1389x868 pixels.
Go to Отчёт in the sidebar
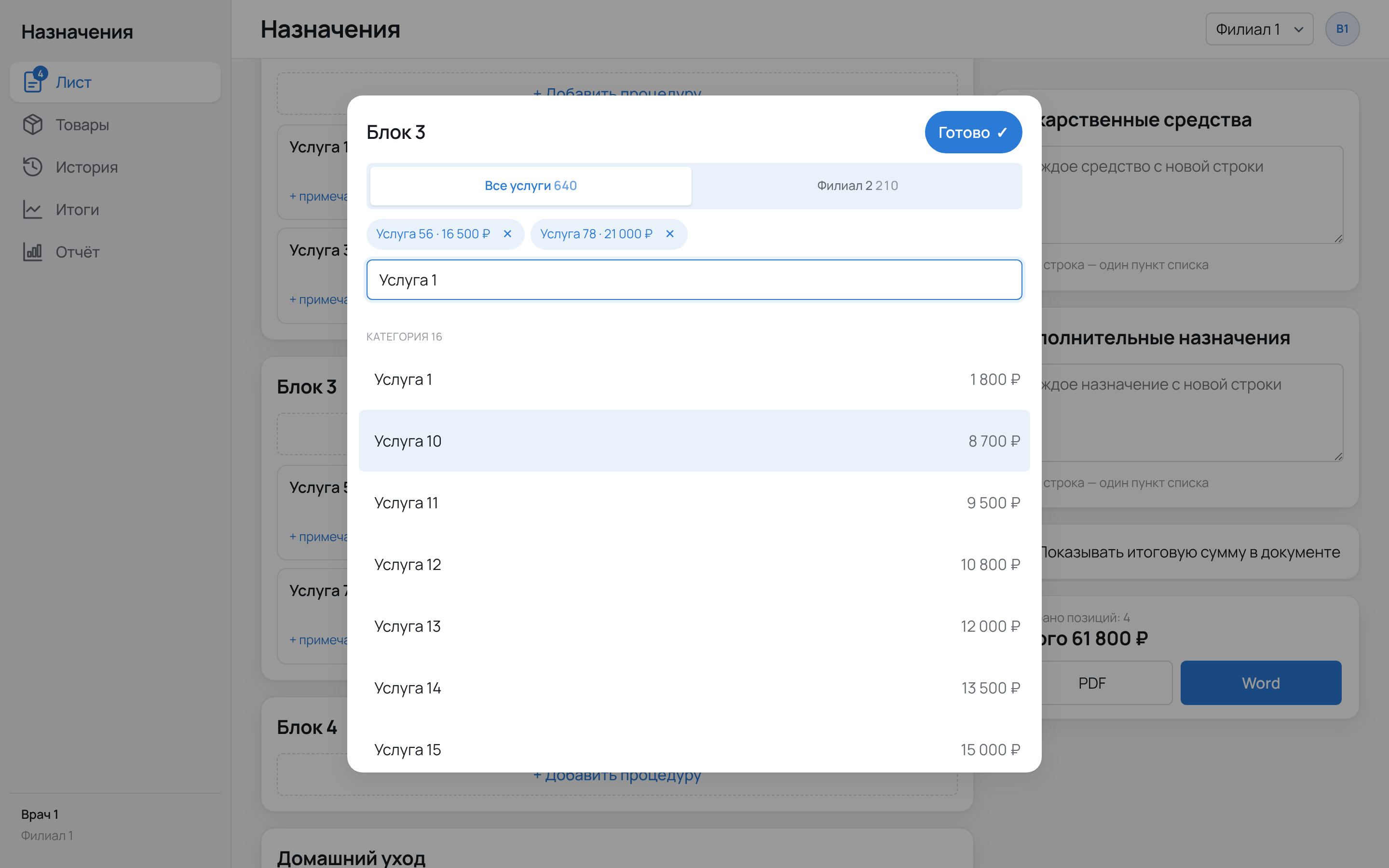pyautogui.click(x=115, y=252)
